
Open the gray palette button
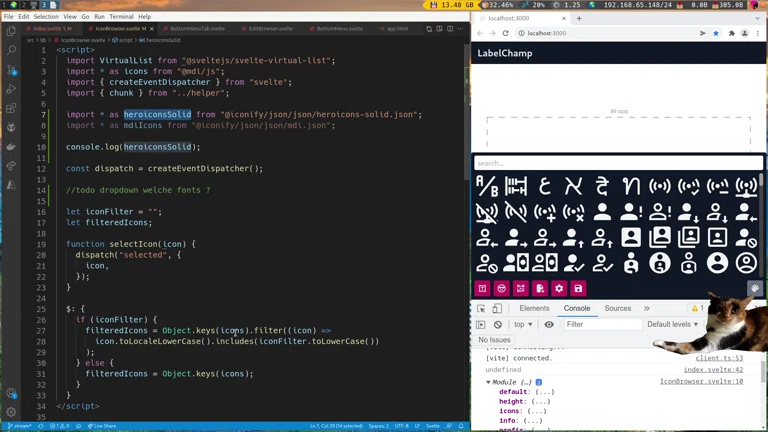[x=755, y=288]
